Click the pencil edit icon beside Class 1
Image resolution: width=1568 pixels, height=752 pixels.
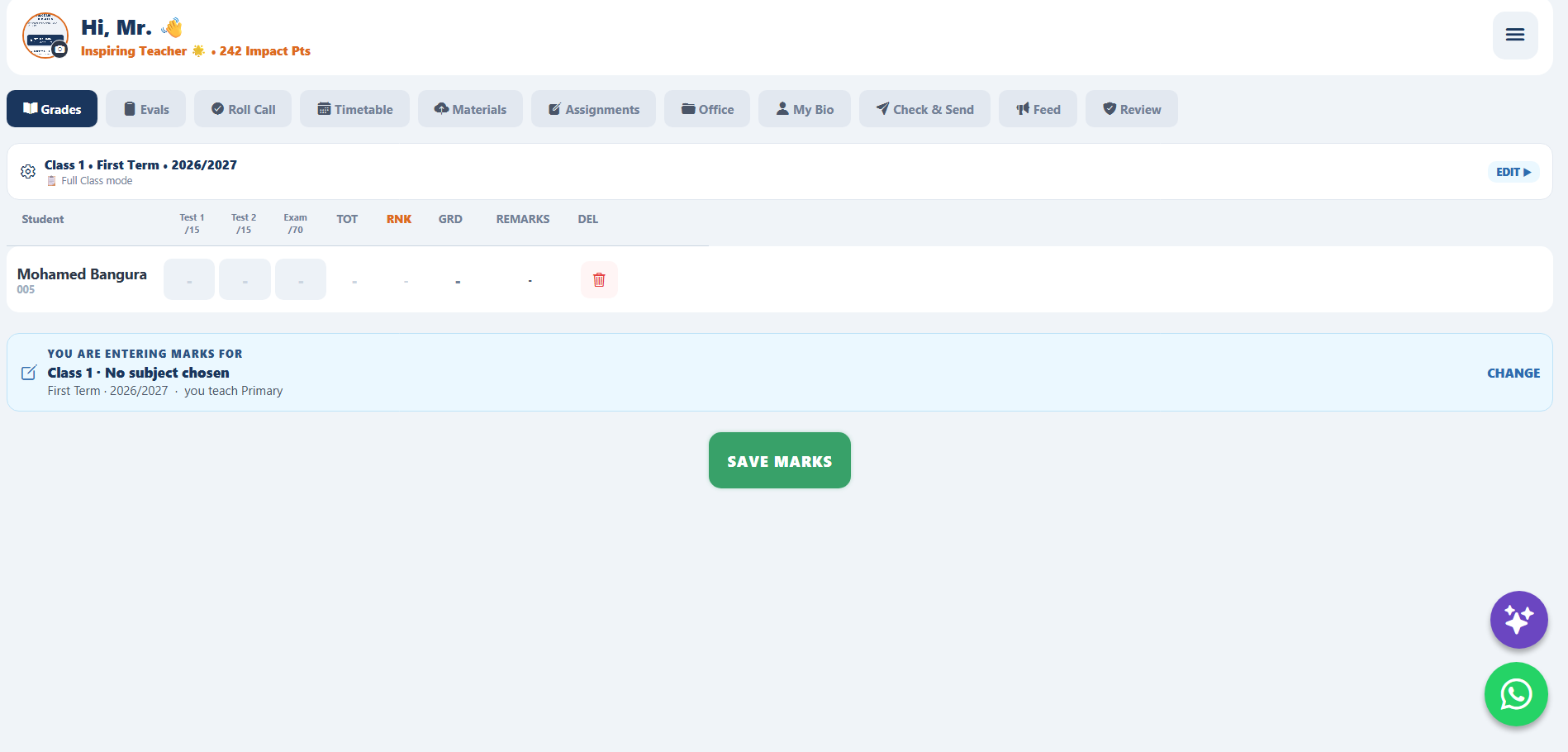tap(29, 373)
